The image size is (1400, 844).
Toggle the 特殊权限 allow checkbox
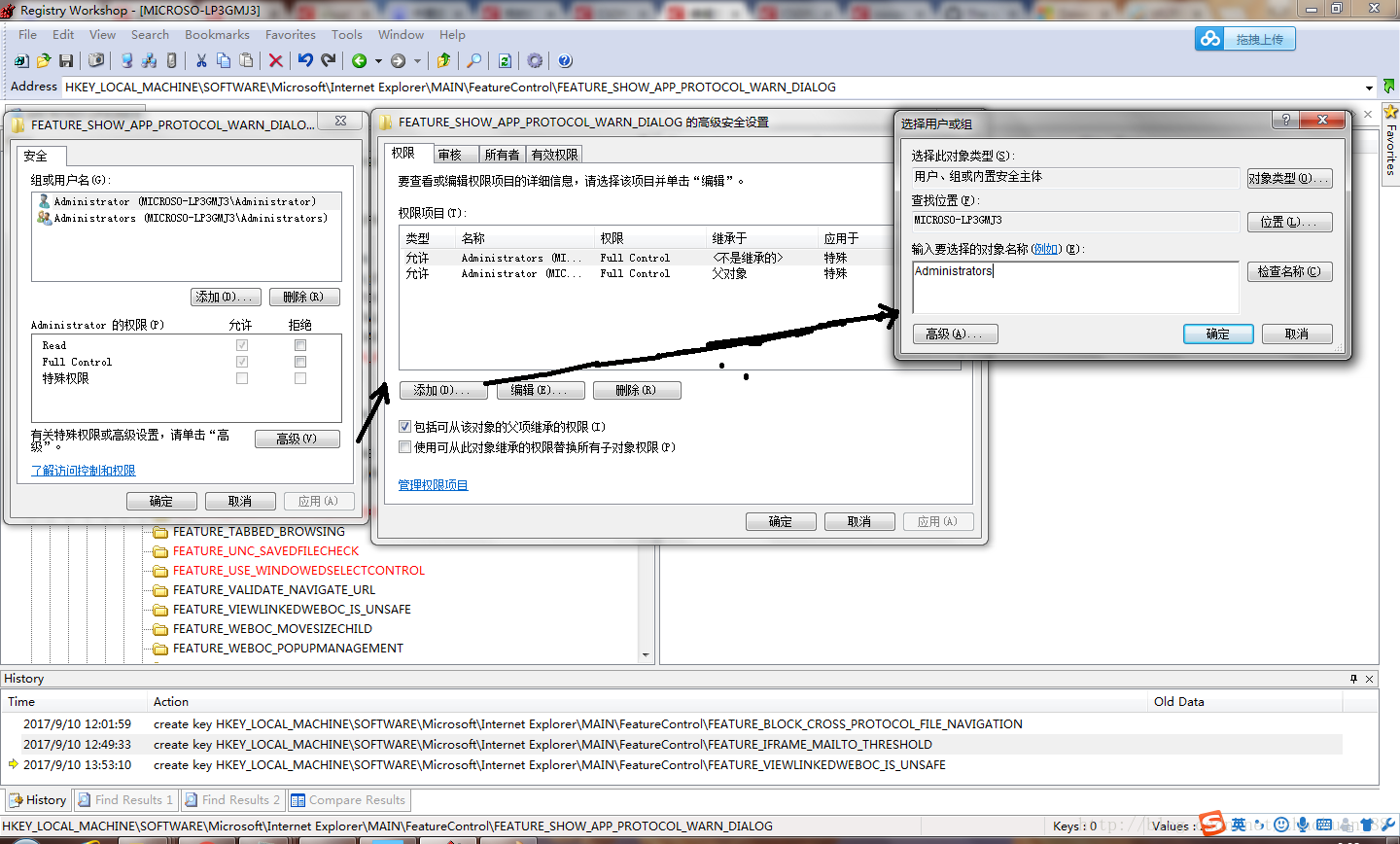242,378
